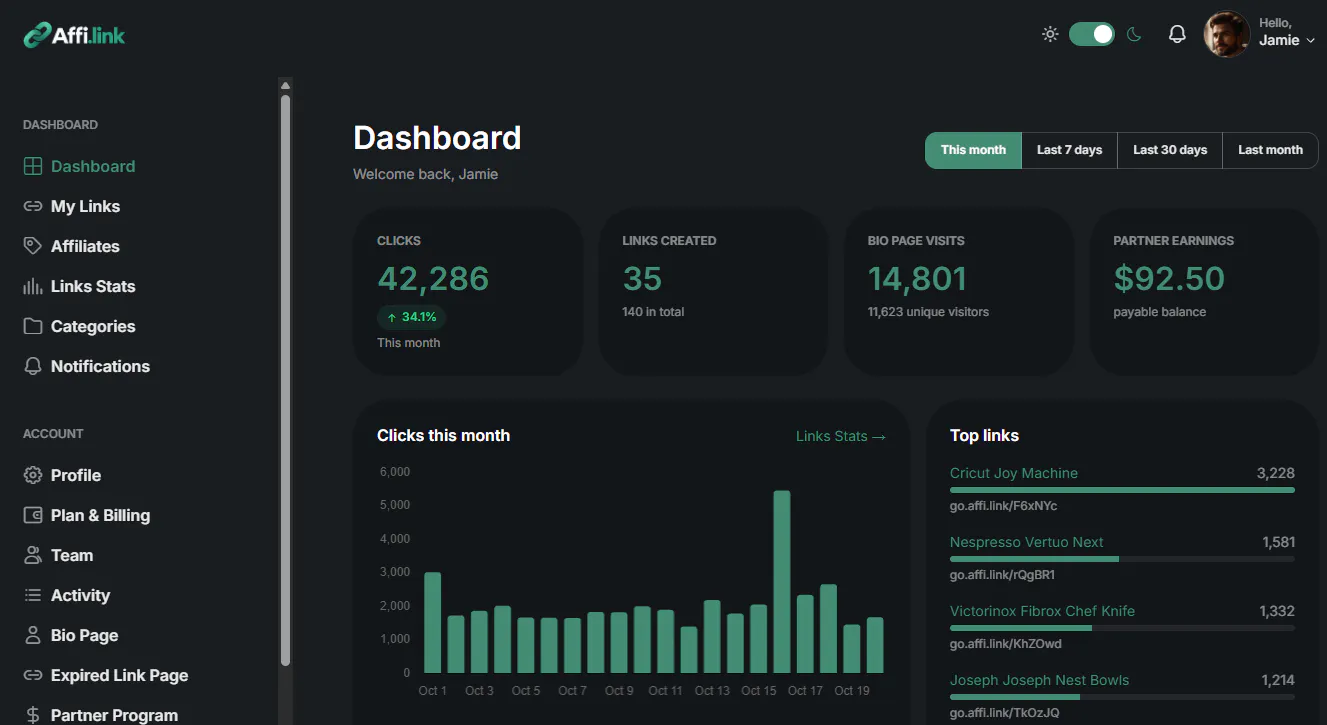
Task: Click short URL go.affi.link/KhZOwd
Action: coord(1006,644)
